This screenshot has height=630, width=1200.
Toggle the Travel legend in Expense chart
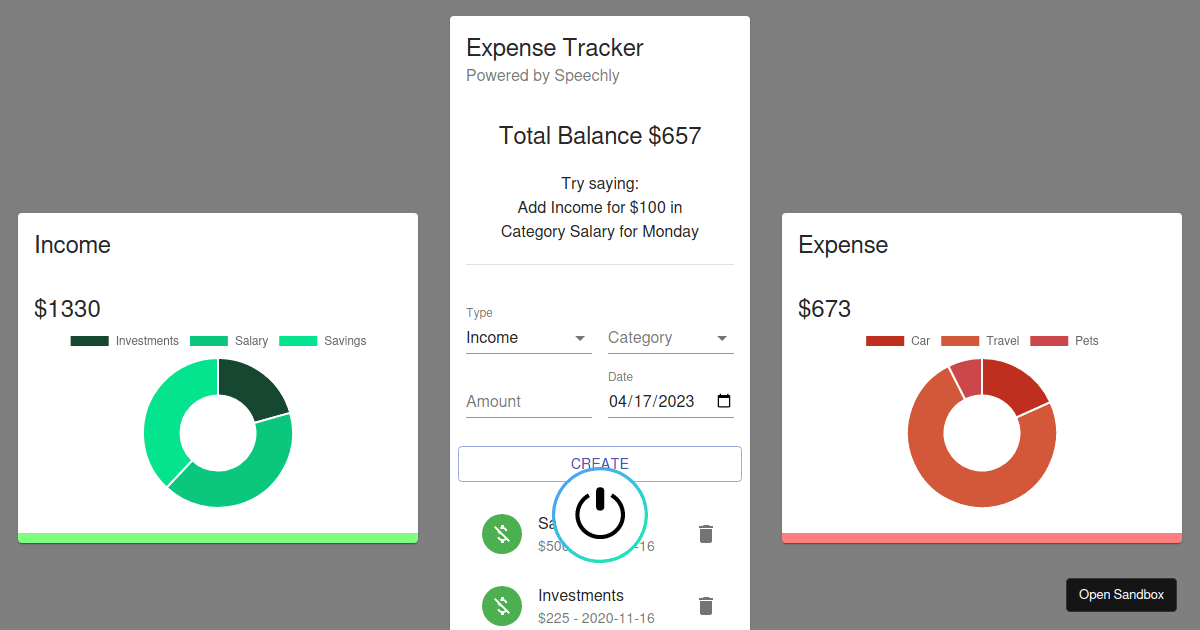tap(980, 341)
